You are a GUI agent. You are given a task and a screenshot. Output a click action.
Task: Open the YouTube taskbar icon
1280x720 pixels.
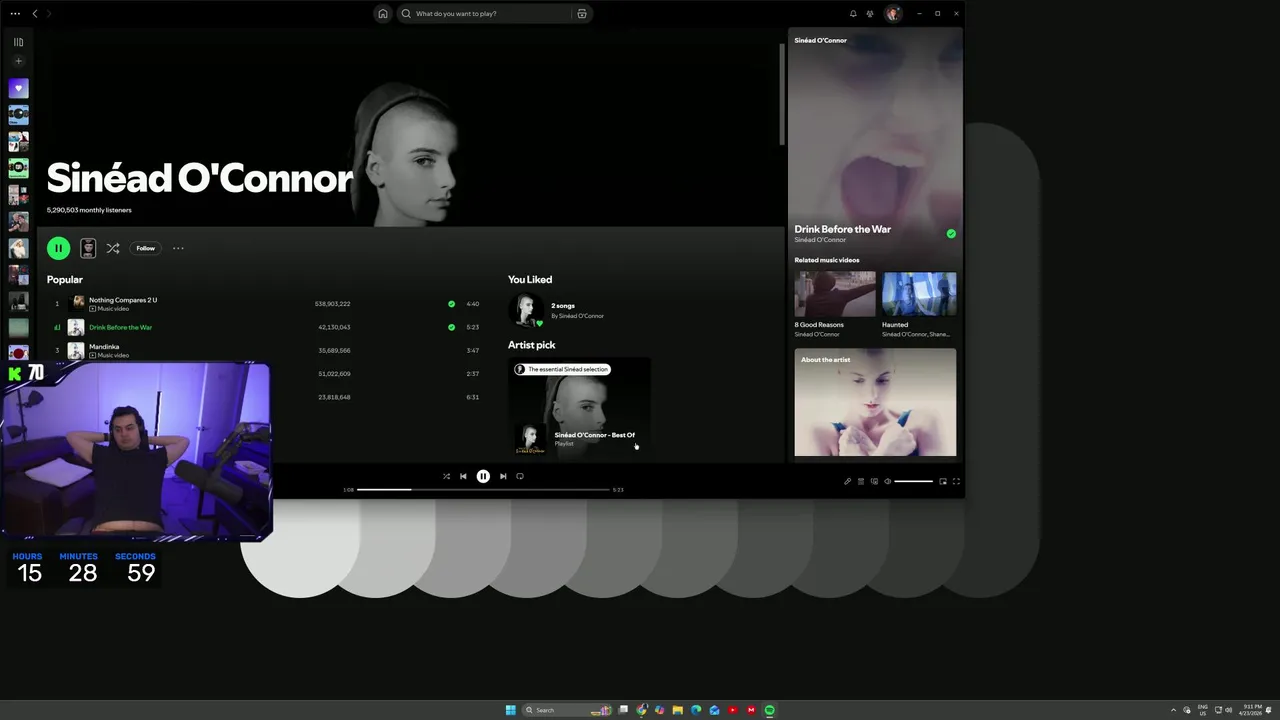coord(733,710)
